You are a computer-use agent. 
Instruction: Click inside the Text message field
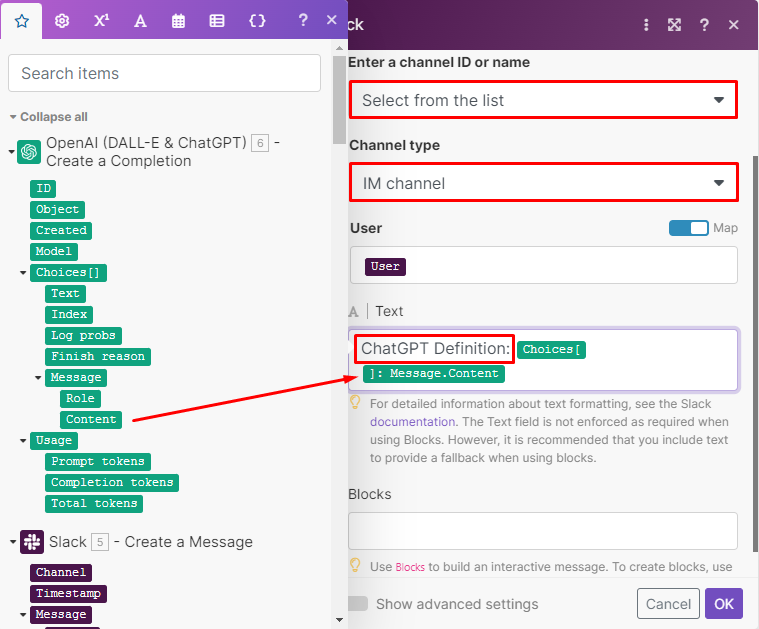pyautogui.click(x=544, y=360)
